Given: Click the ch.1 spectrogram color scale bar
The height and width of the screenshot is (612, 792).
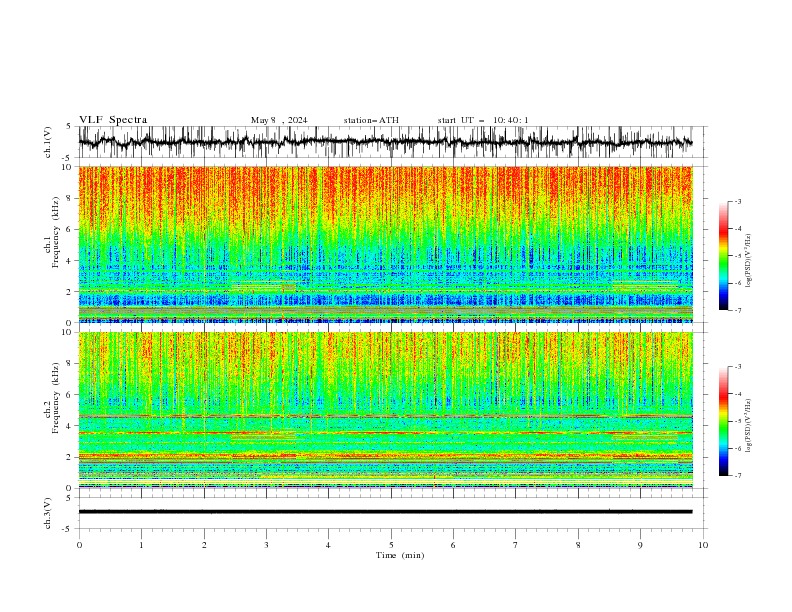Looking at the screenshot, I should click(x=723, y=256).
